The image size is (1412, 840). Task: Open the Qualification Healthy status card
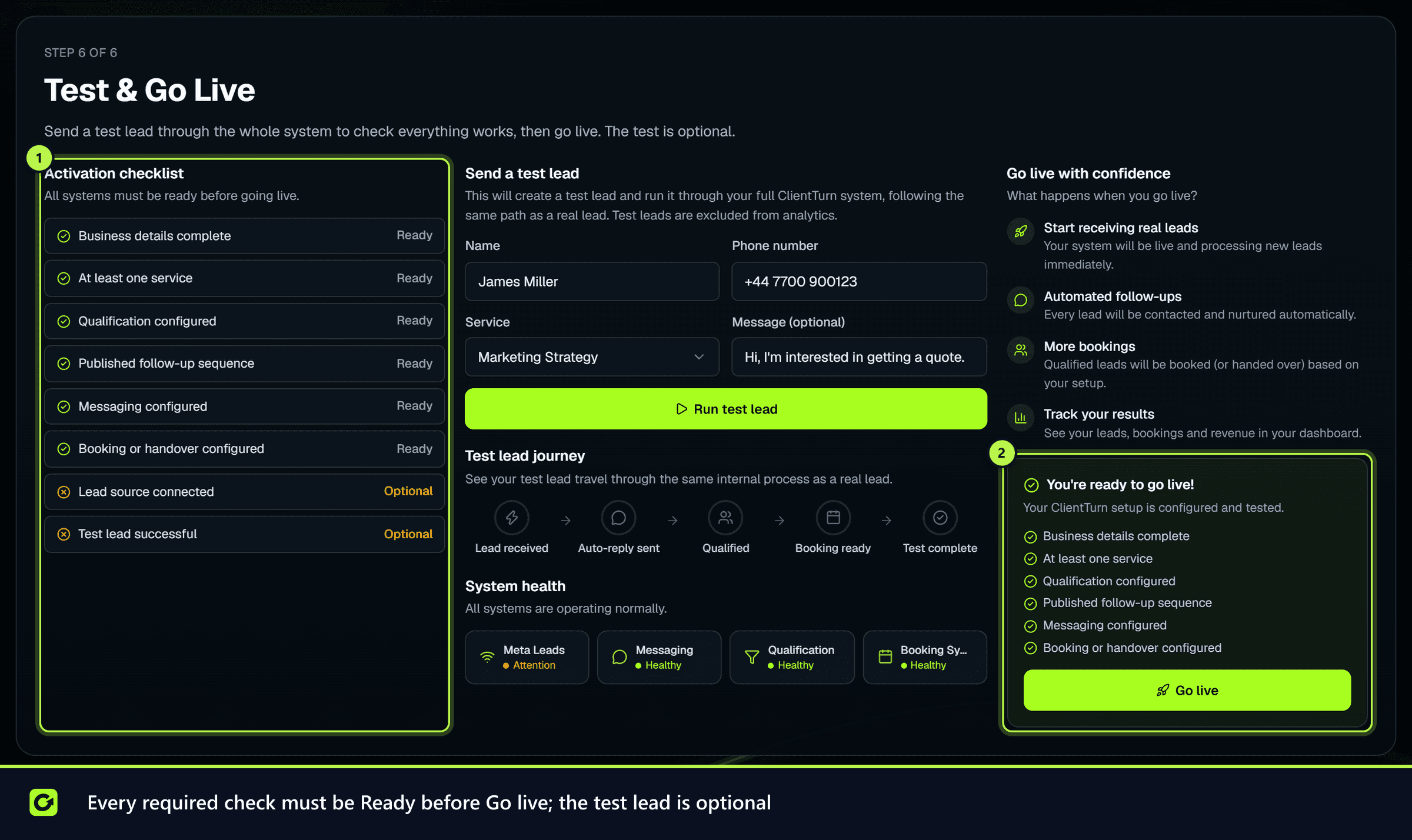click(792, 657)
